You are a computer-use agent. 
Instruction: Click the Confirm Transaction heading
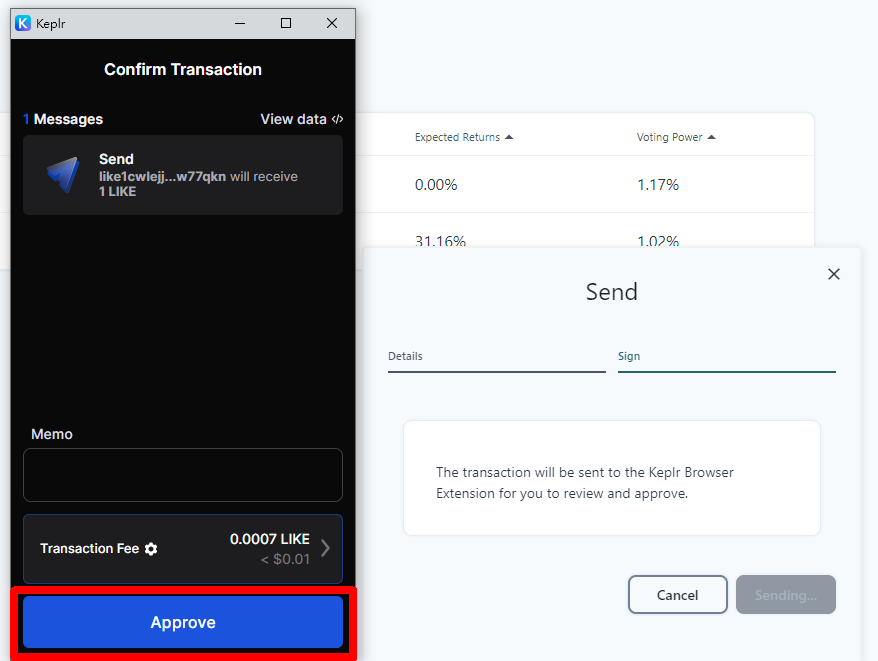click(183, 69)
